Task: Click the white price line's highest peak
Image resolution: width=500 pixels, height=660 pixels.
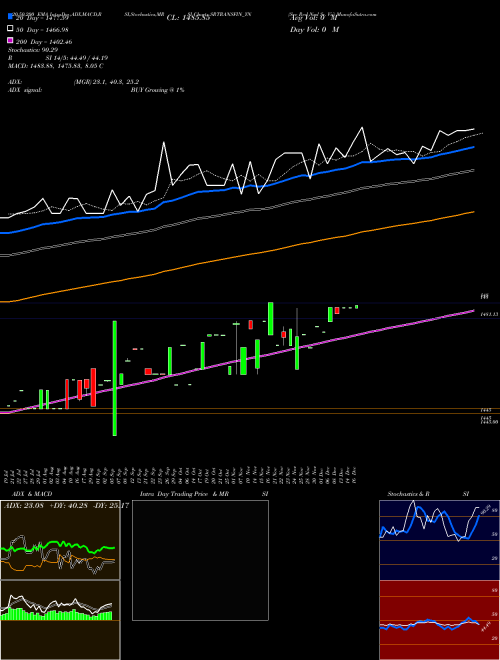Action: (362, 128)
